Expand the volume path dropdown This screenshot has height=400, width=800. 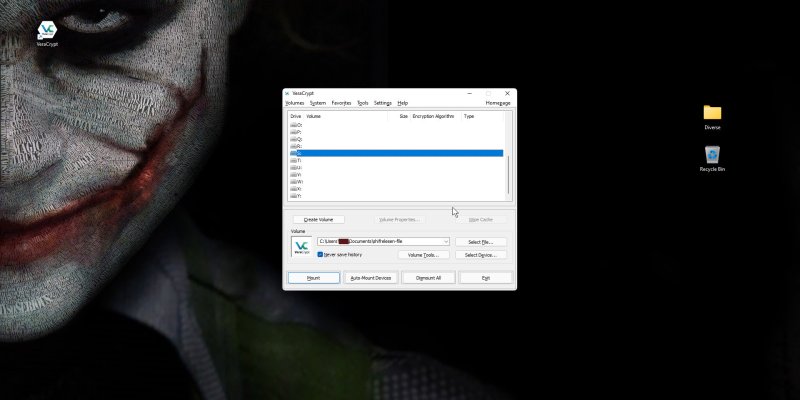[x=445, y=242]
